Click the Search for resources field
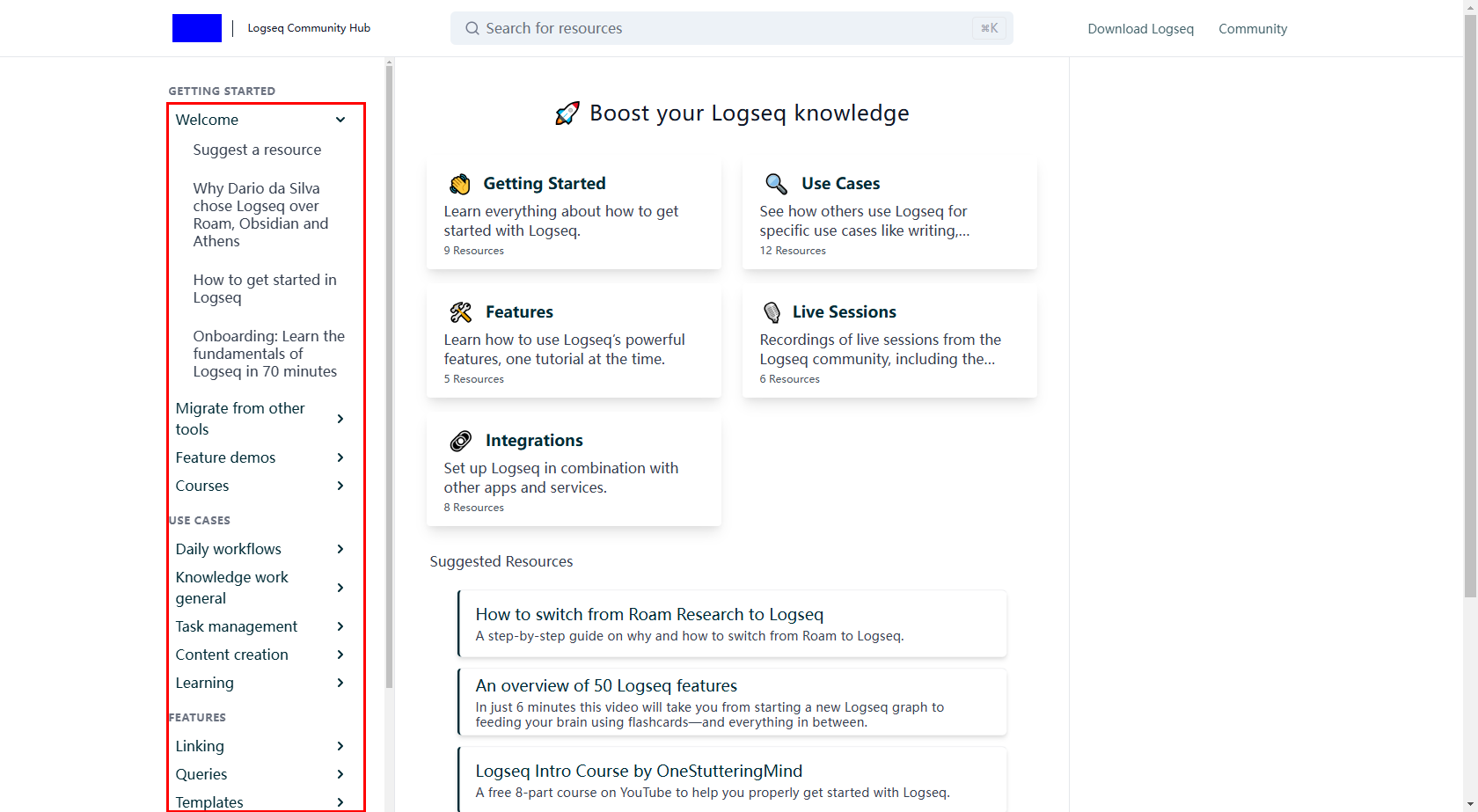1478x812 pixels. (x=721, y=28)
